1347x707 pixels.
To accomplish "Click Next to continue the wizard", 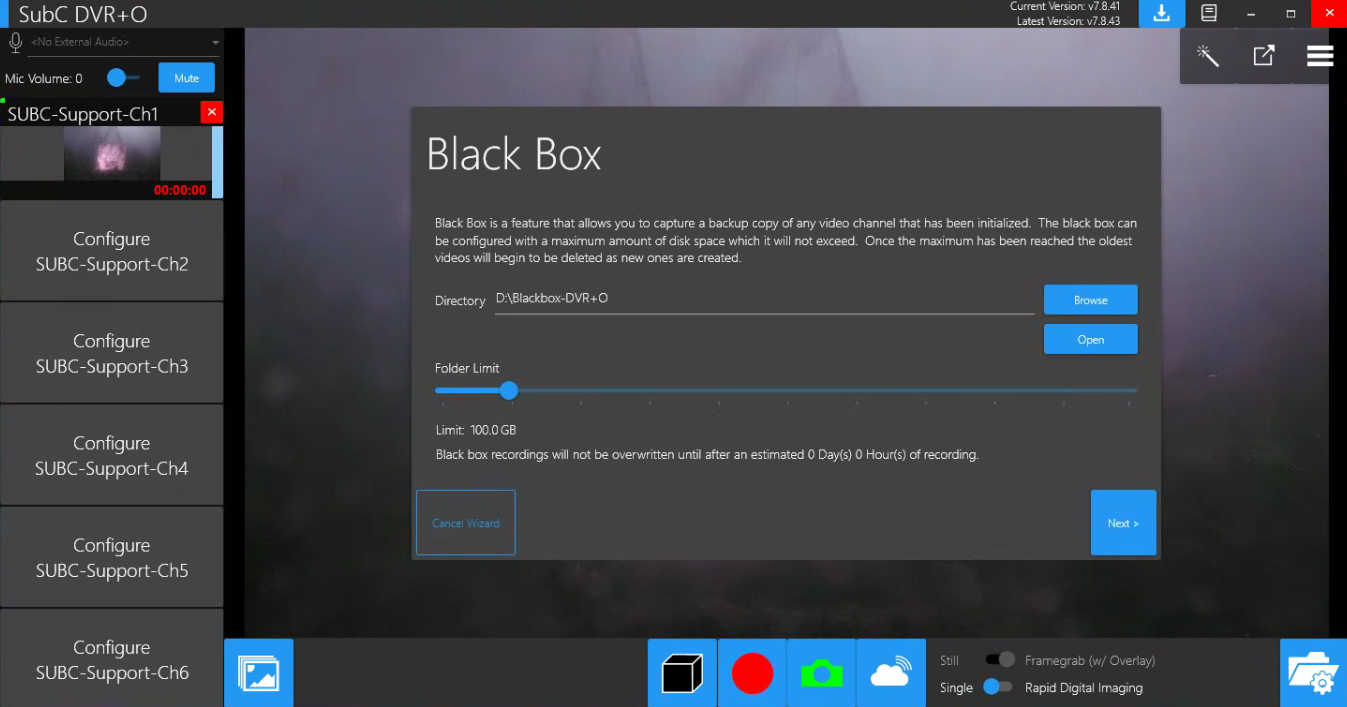I will tap(1123, 523).
